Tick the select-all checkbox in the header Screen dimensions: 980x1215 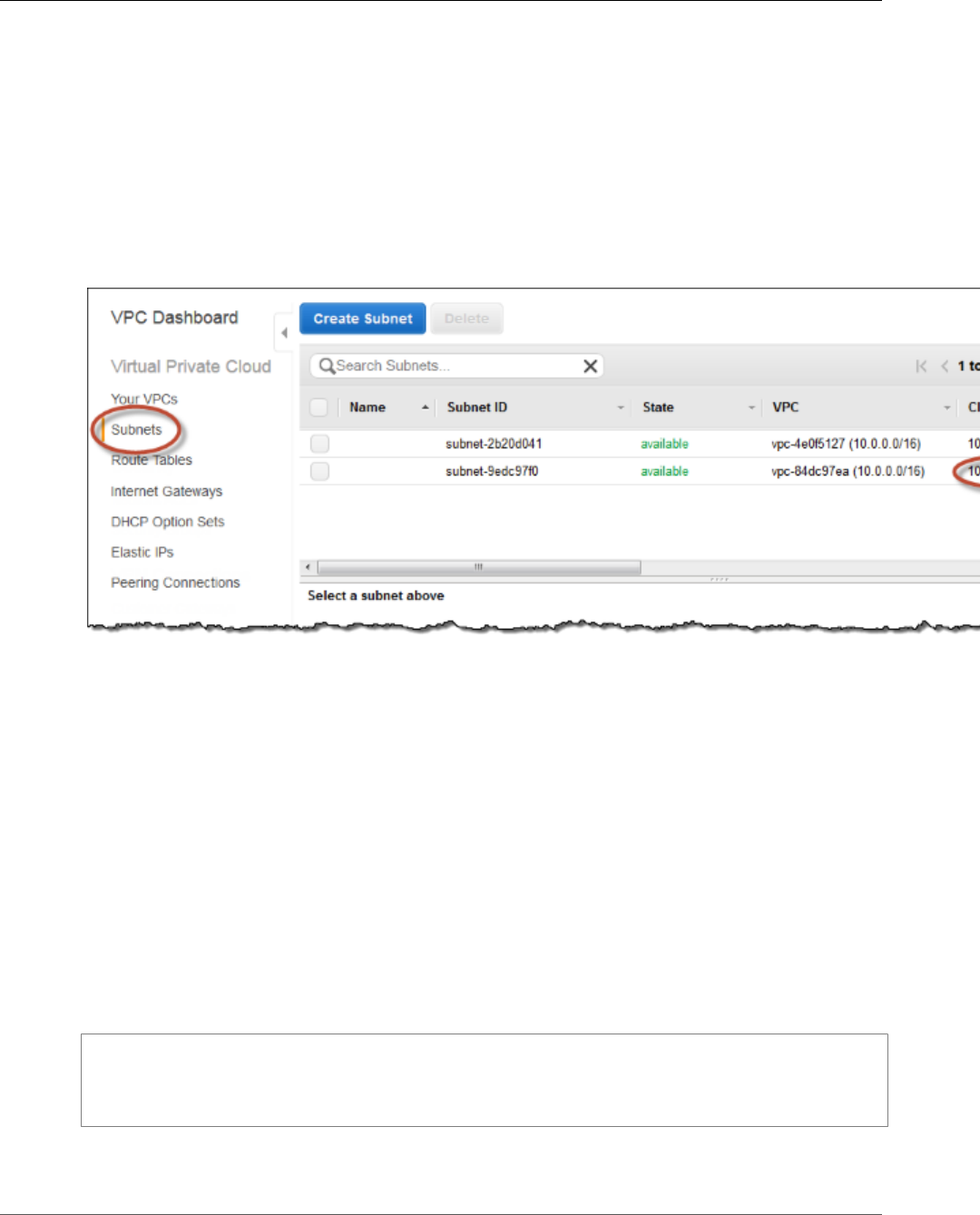pyautogui.click(x=318, y=407)
